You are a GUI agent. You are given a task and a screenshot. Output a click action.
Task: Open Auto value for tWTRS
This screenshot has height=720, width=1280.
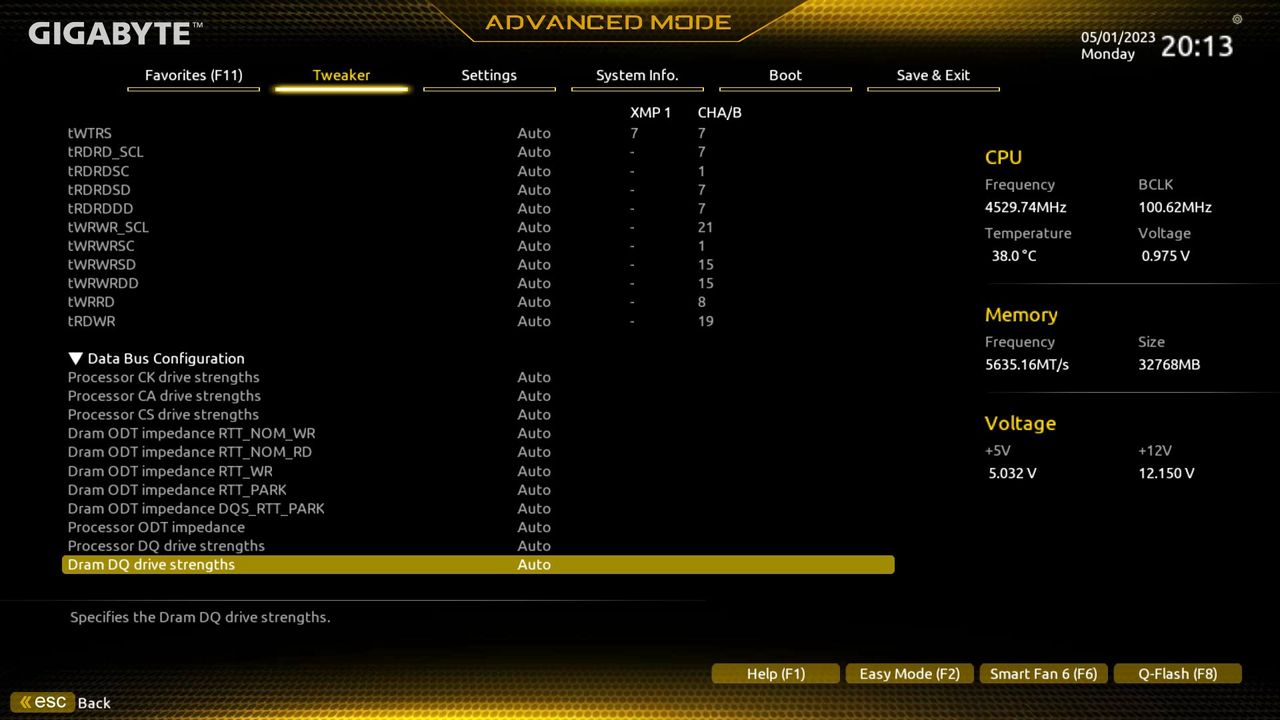[534, 133]
